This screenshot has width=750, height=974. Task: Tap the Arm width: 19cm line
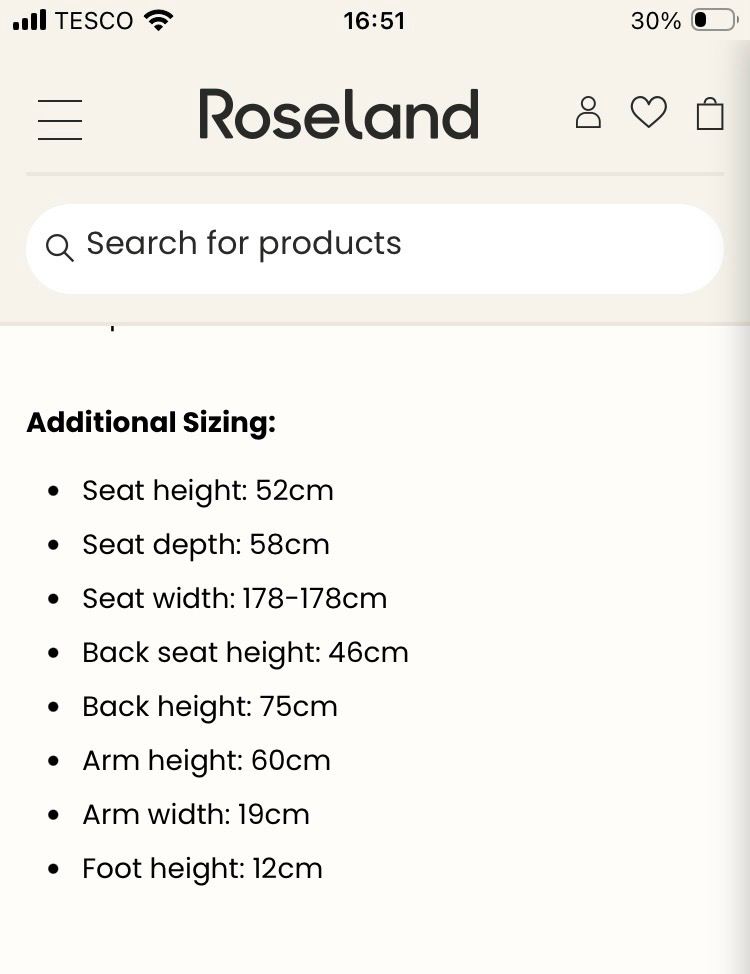point(196,814)
